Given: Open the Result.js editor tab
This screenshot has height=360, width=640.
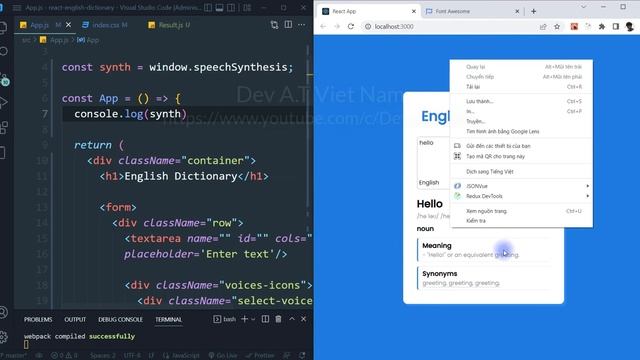Looking at the screenshot, I should click(x=170, y=25).
